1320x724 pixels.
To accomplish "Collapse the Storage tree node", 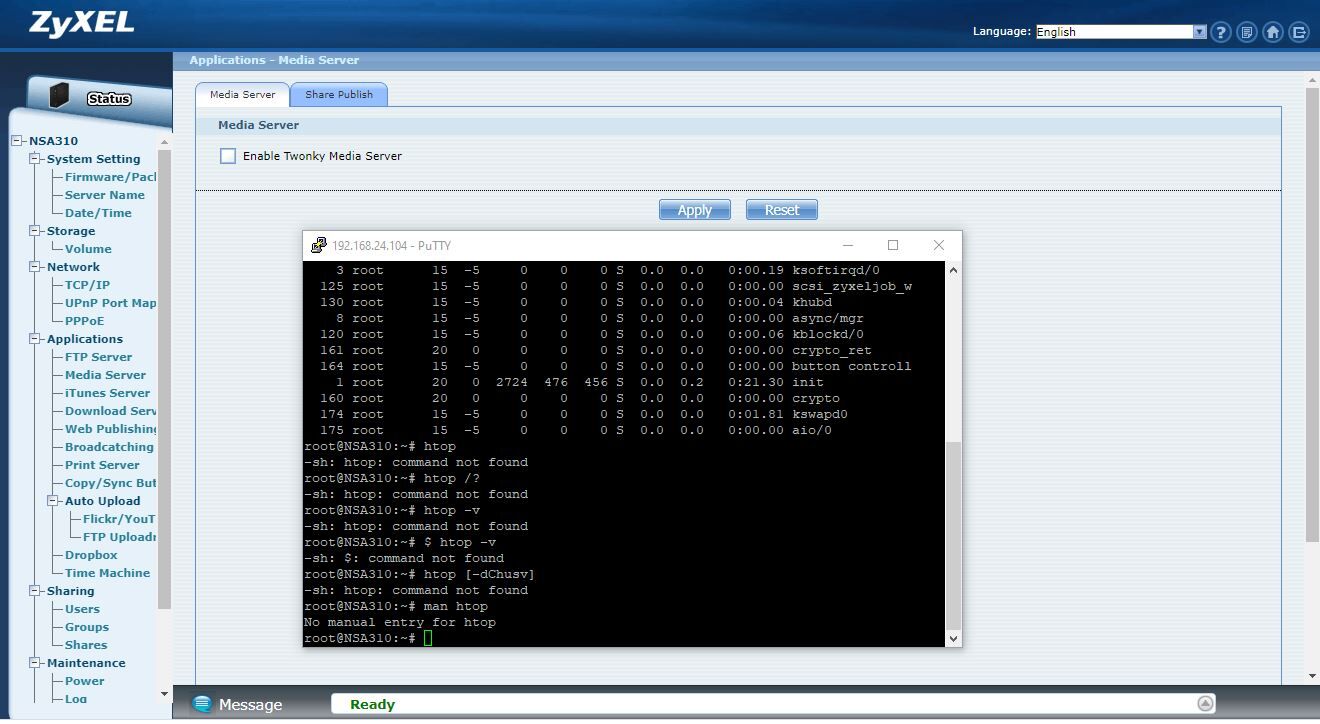I will (x=36, y=231).
